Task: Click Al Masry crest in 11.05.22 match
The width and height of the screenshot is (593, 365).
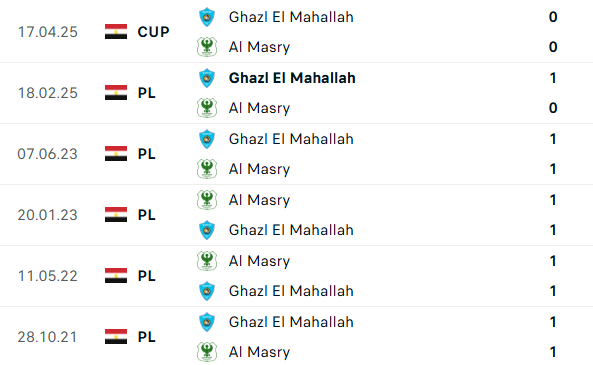Action: (x=207, y=261)
